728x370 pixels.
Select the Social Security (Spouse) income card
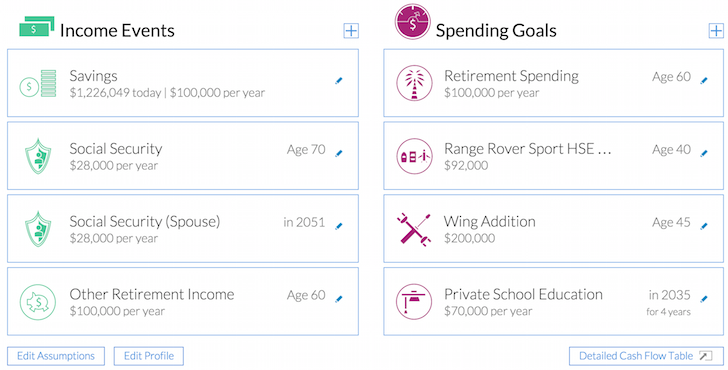tap(183, 228)
